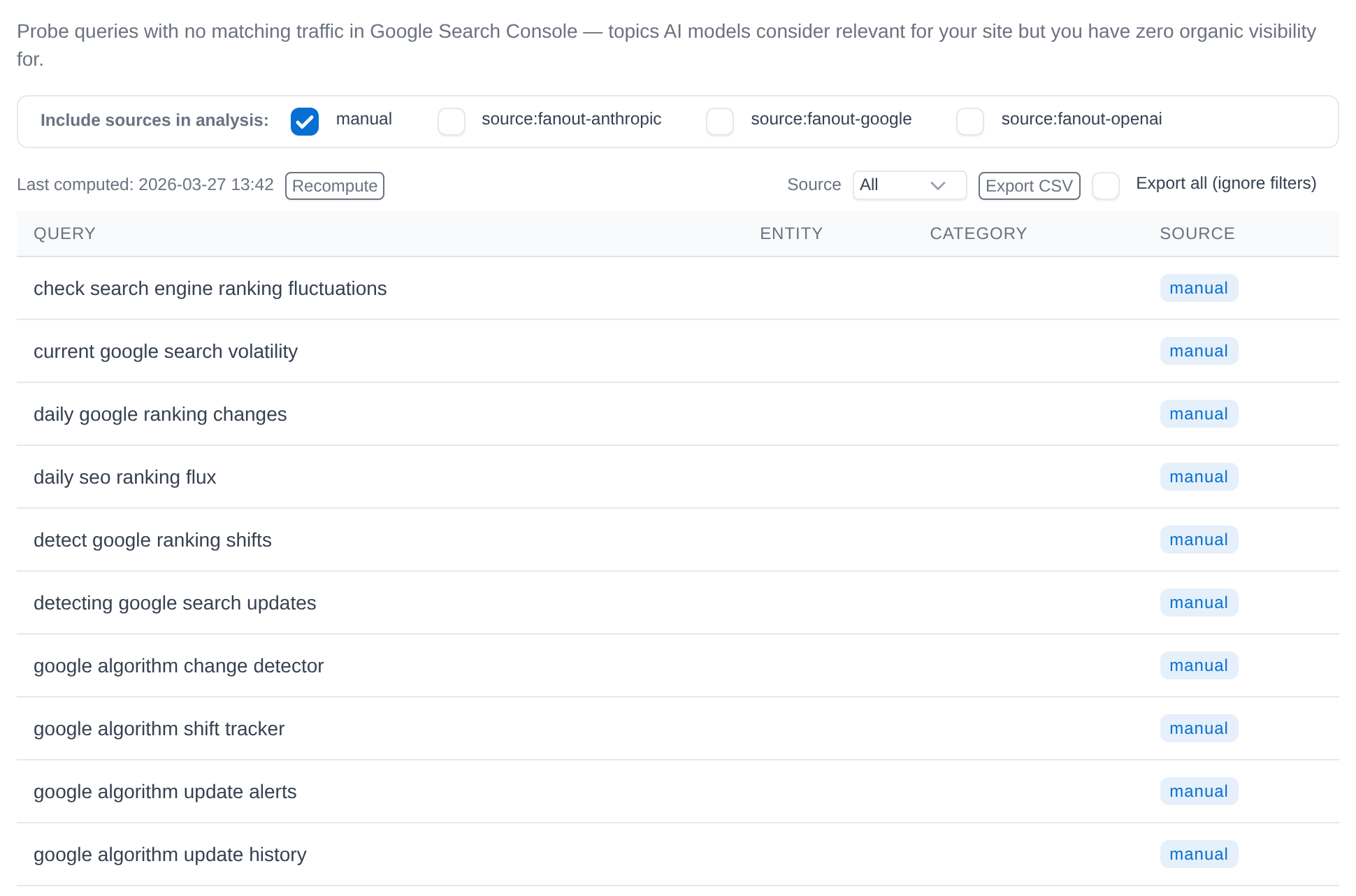Enable source:fanout-google checkbox
This screenshot has height=896, width=1356.
click(x=720, y=122)
